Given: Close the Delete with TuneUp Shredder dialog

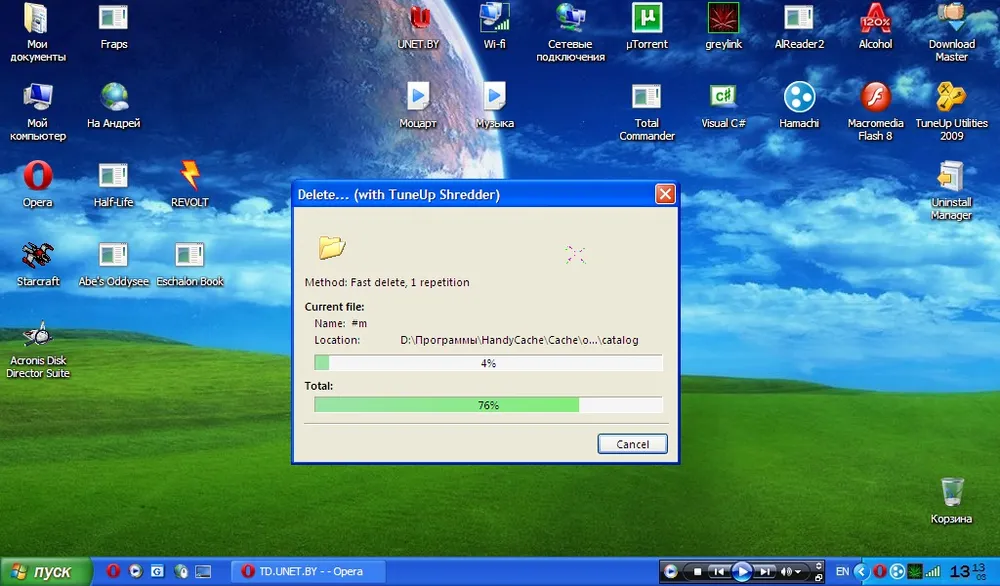Looking at the screenshot, I should coord(664,194).
